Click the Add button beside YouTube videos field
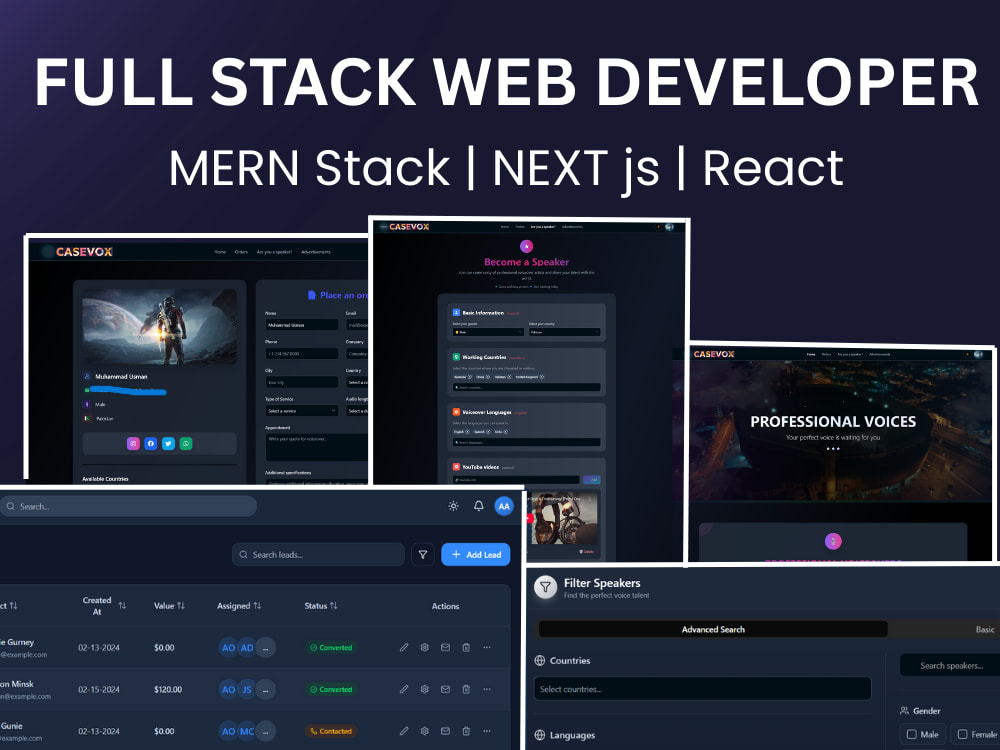 [x=592, y=480]
